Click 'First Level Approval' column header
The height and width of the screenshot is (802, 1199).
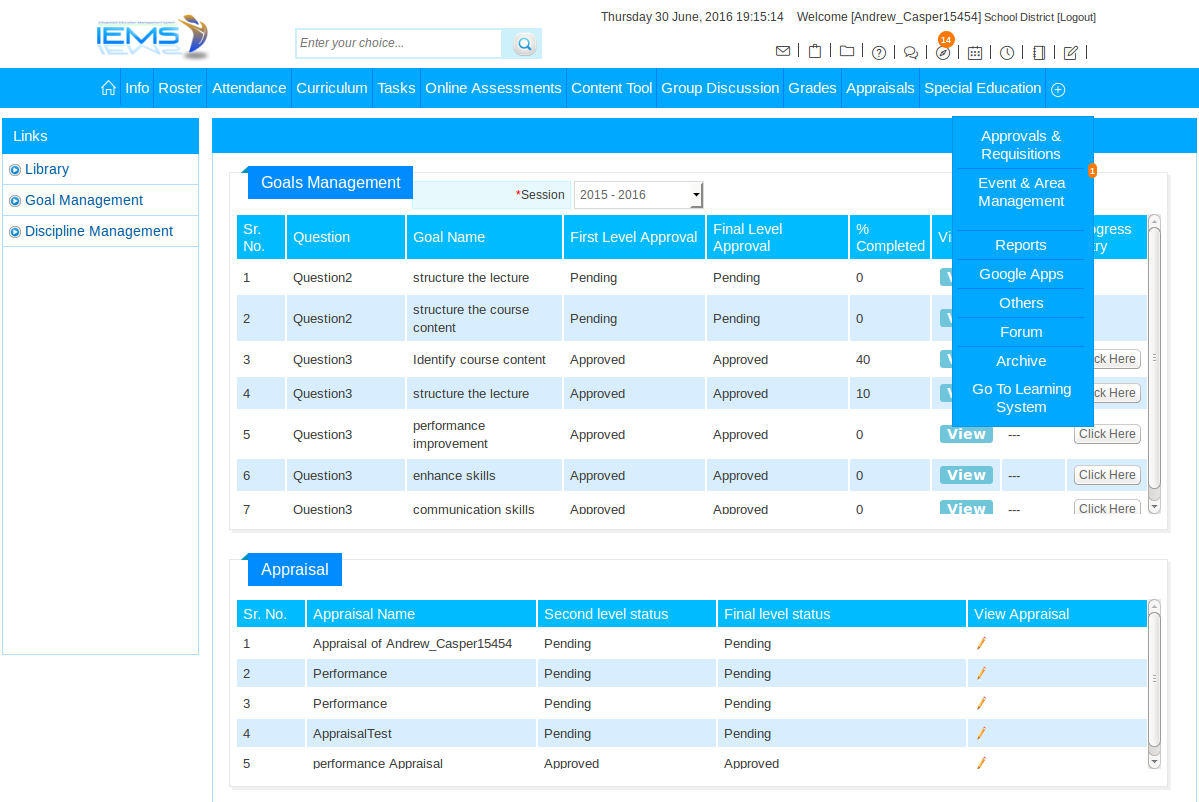click(x=633, y=238)
